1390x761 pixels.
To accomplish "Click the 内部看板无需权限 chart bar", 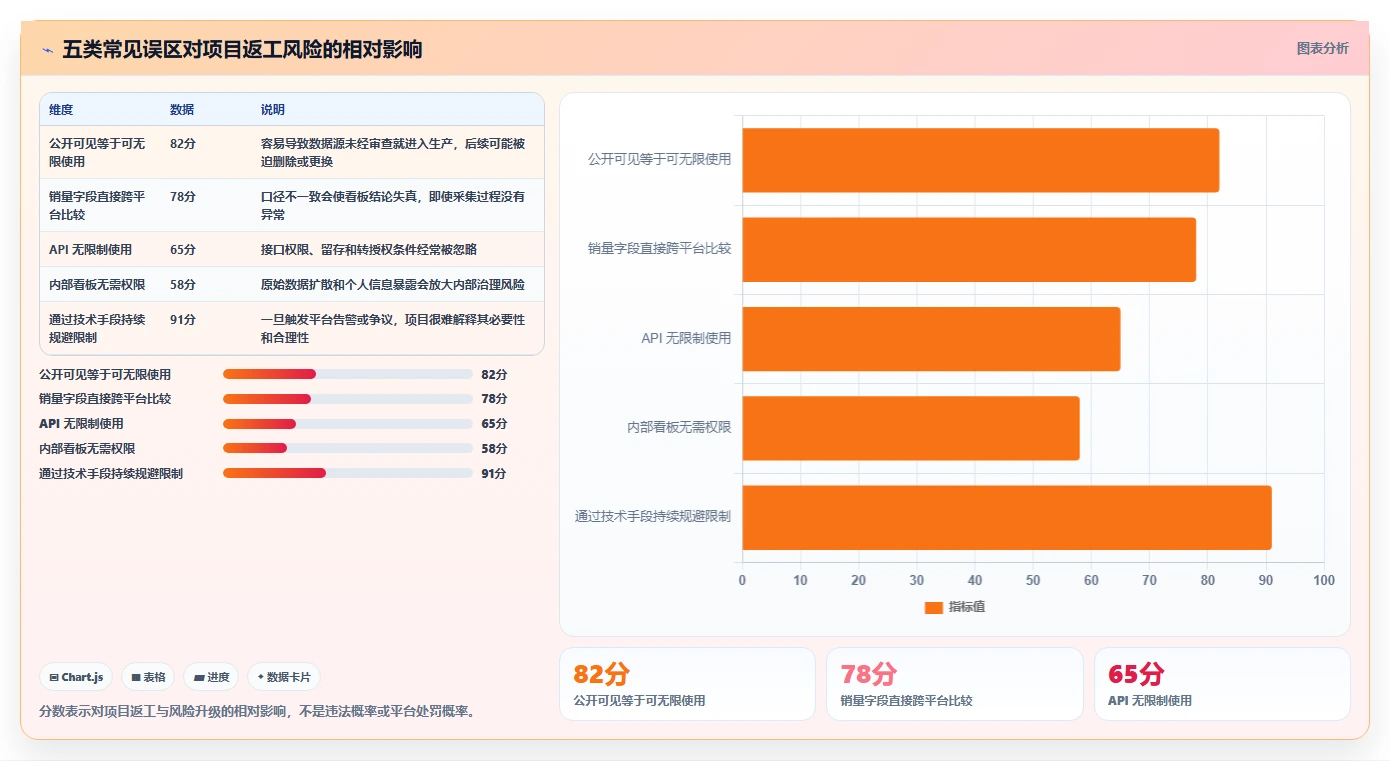I will pos(911,428).
